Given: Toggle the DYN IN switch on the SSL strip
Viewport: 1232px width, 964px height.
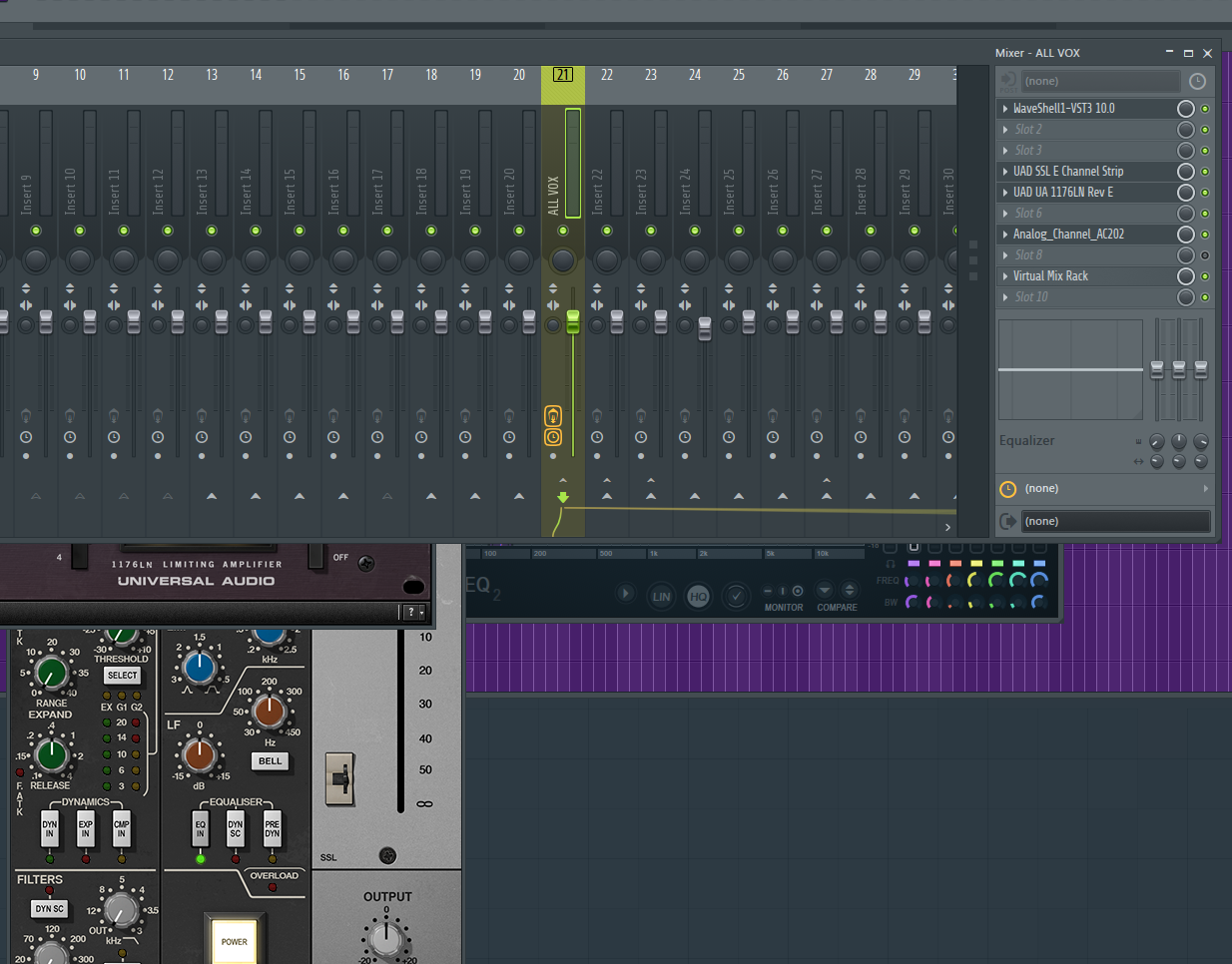Looking at the screenshot, I should (x=50, y=828).
